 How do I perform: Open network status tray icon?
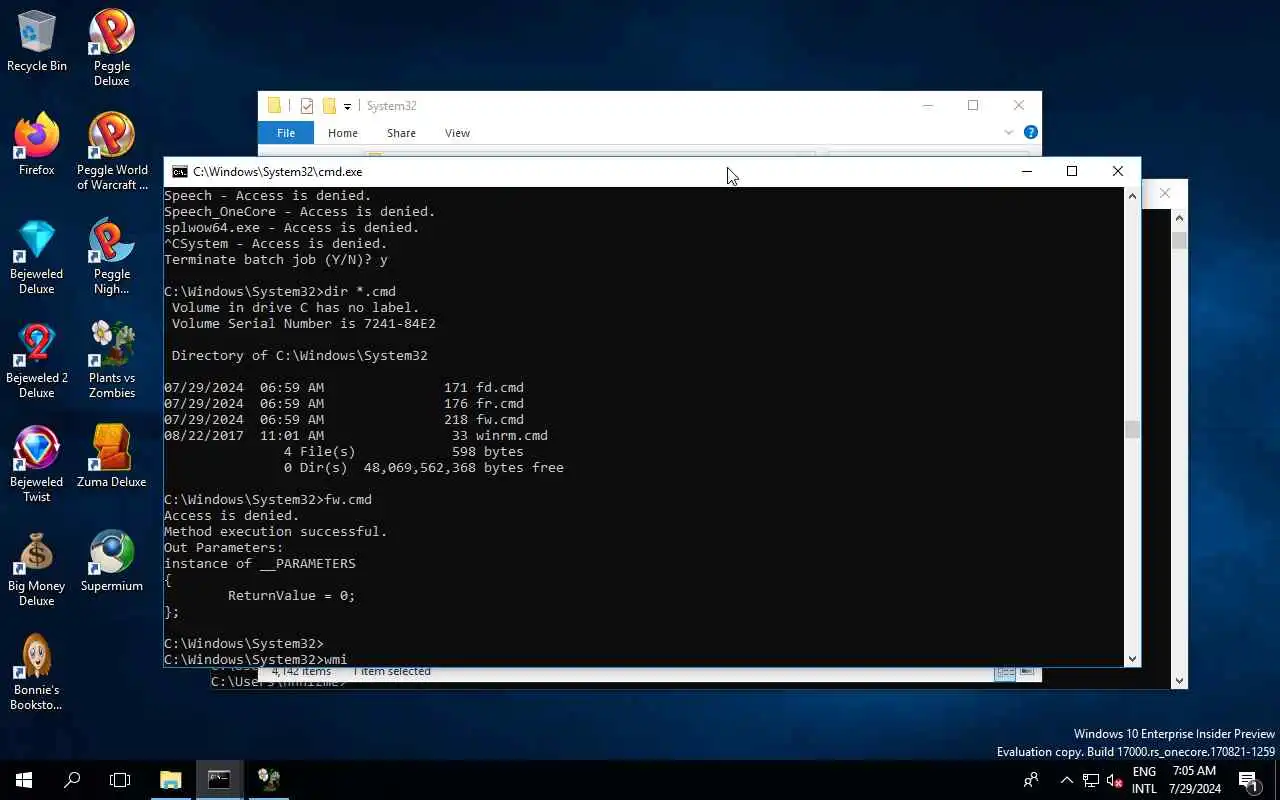pos(1091,780)
